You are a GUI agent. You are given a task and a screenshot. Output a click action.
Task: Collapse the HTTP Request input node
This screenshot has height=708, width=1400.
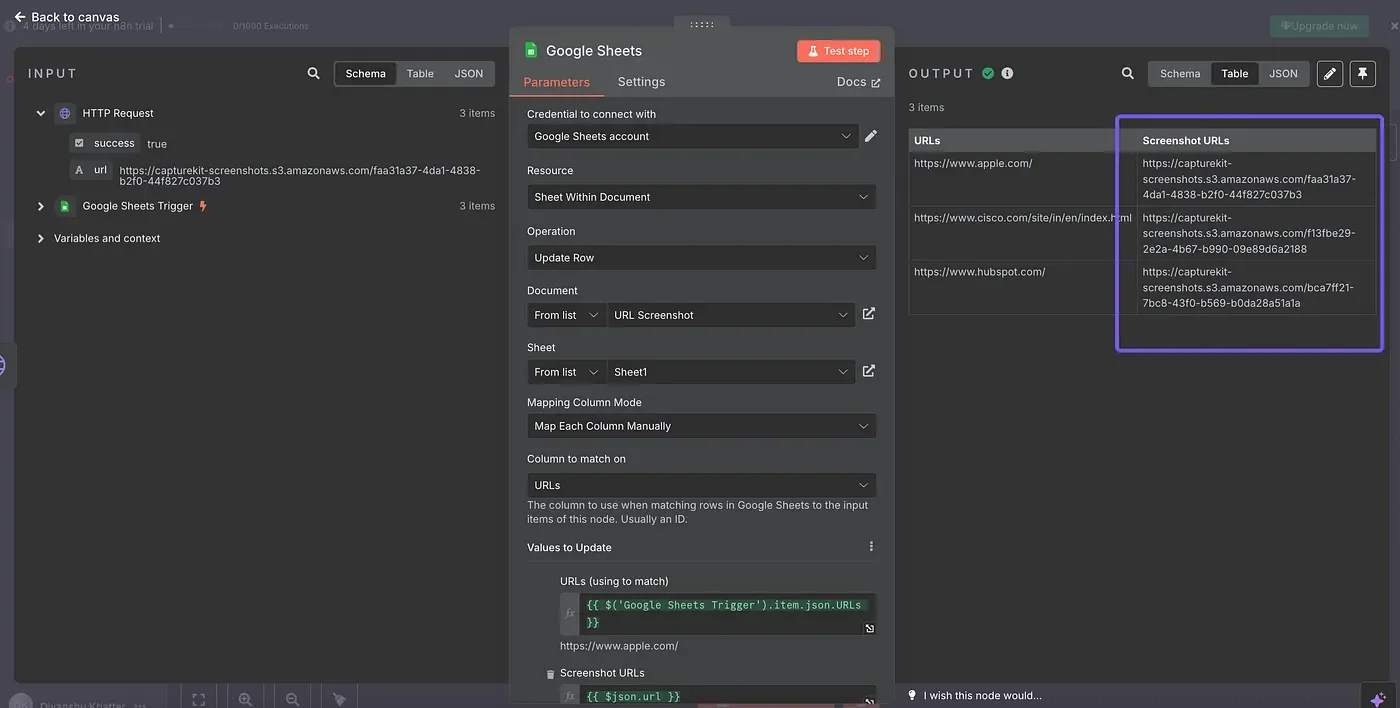(x=41, y=113)
